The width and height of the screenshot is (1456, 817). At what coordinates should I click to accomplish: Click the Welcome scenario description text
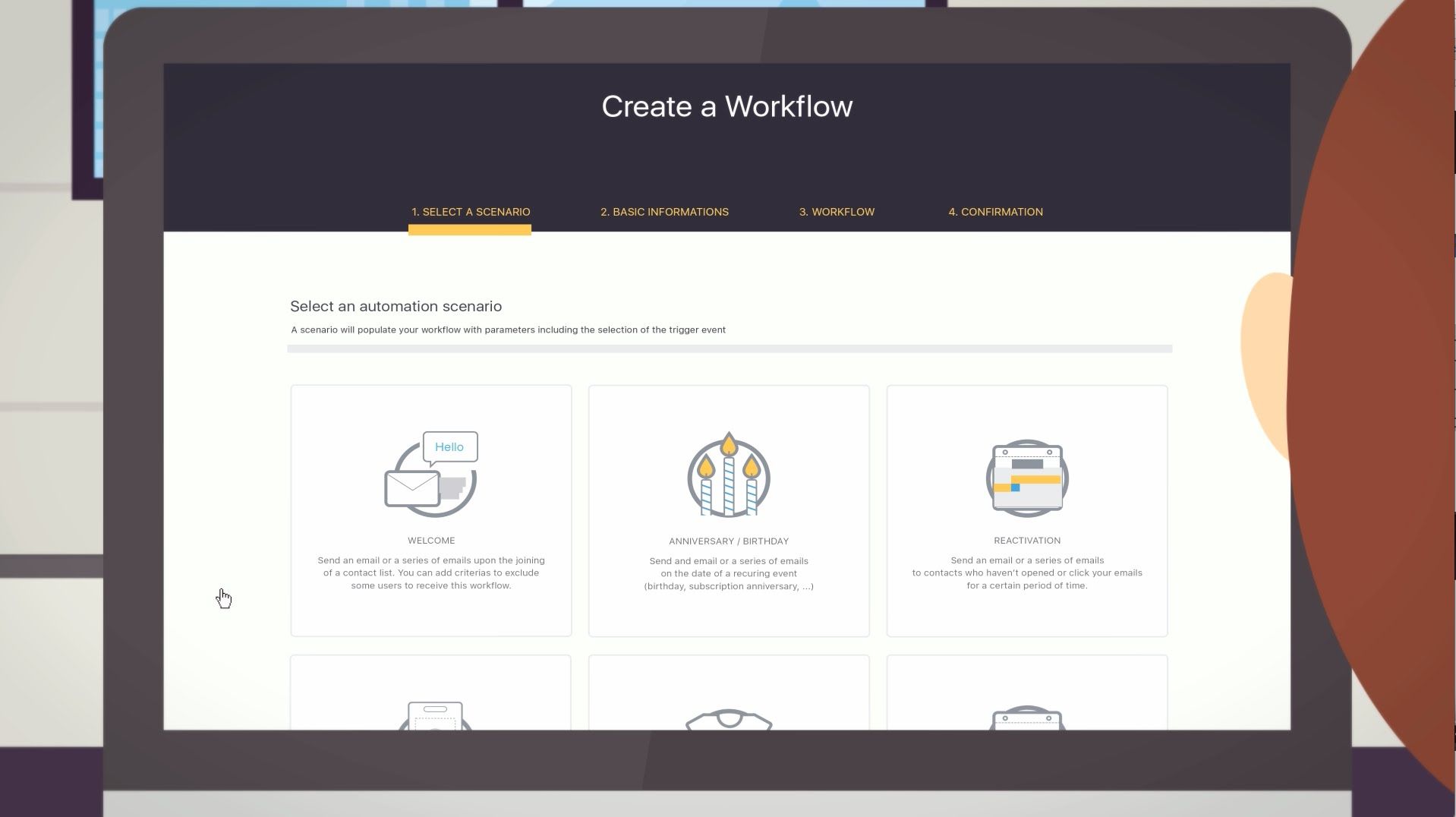431,573
